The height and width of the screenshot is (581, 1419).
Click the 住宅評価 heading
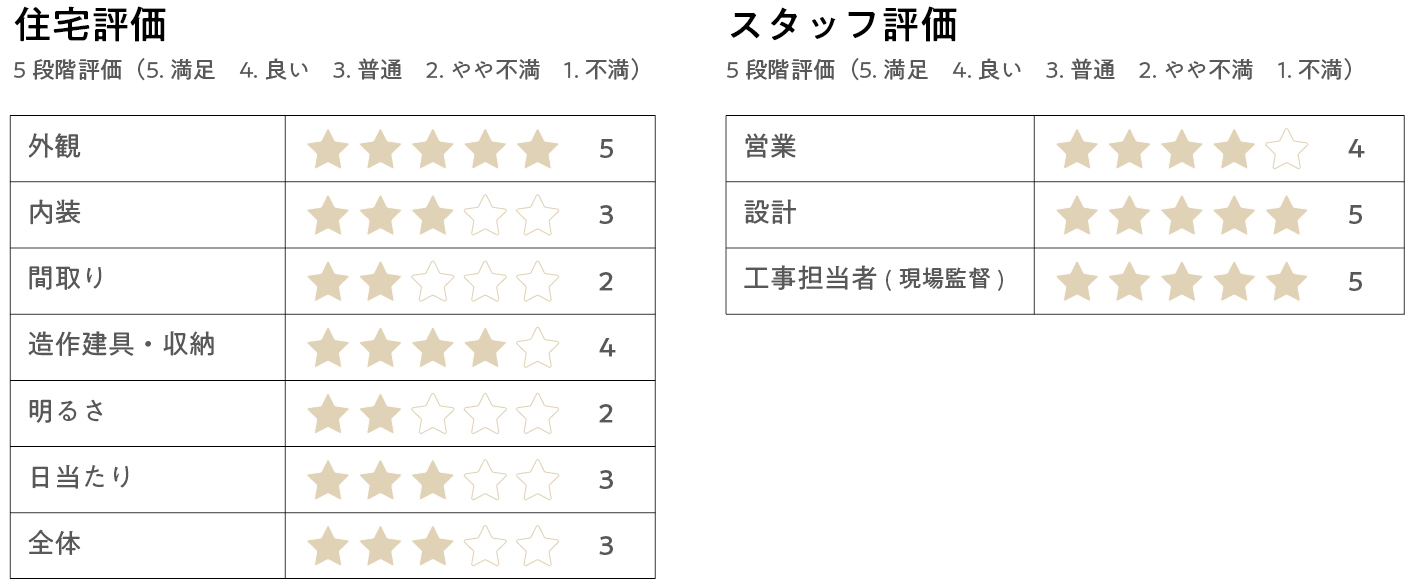[91, 24]
